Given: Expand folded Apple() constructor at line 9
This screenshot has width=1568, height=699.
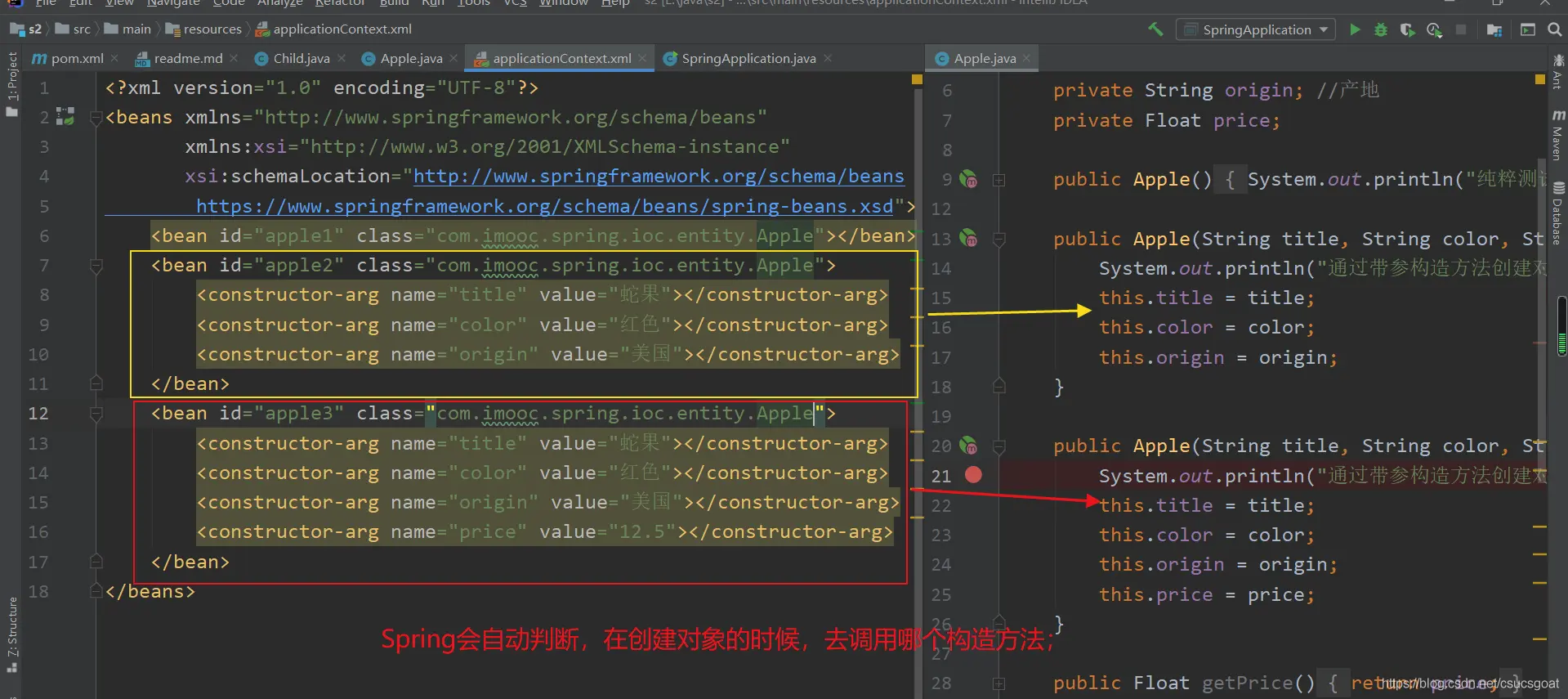Looking at the screenshot, I should coord(998,180).
